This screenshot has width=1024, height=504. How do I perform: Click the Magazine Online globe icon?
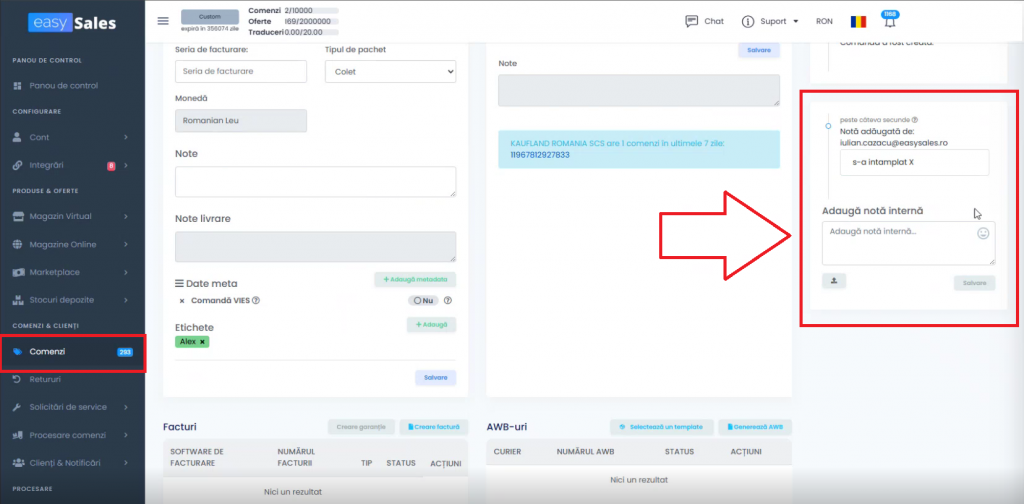pos(18,244)
